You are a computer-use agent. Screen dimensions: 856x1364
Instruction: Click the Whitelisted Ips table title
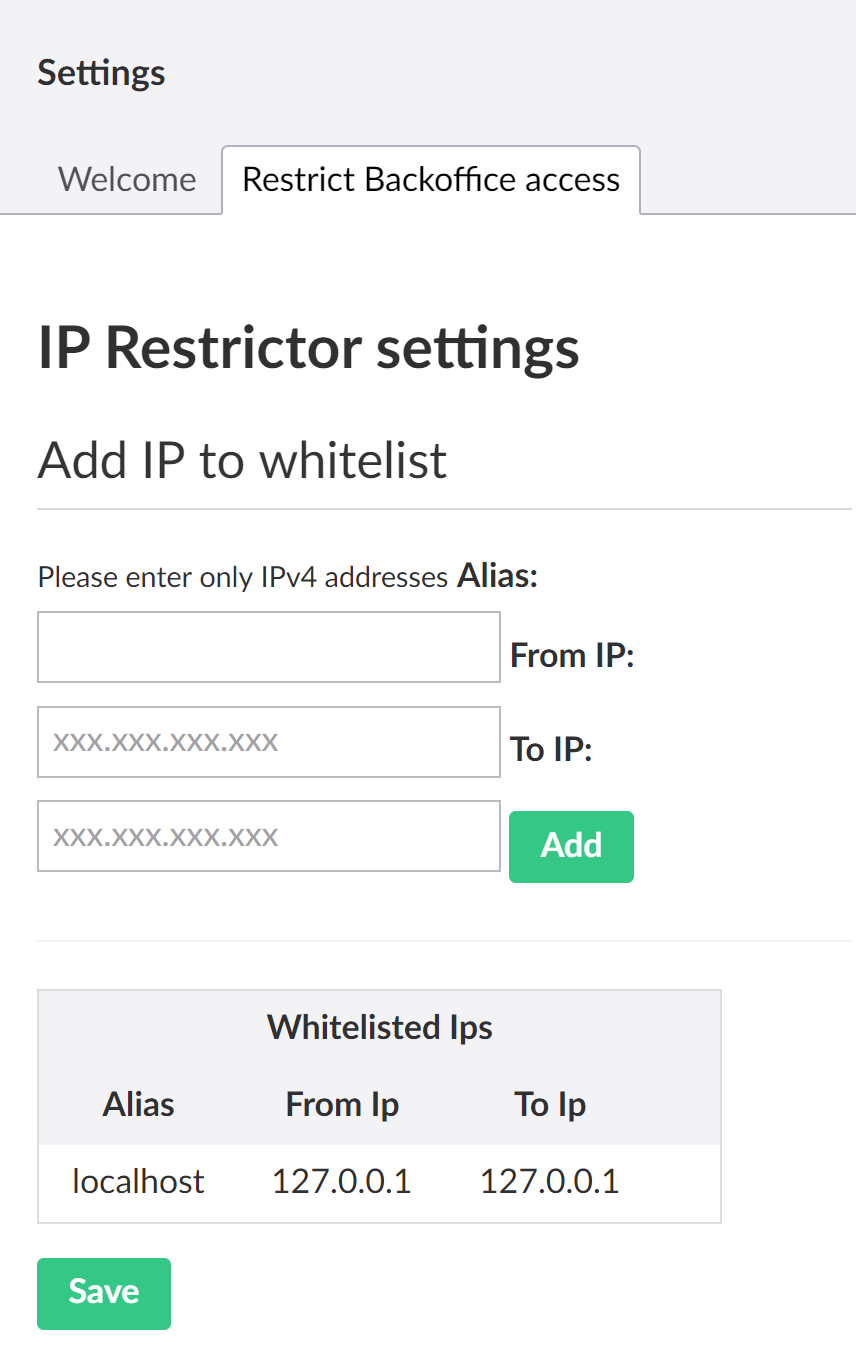[379, 1027]
